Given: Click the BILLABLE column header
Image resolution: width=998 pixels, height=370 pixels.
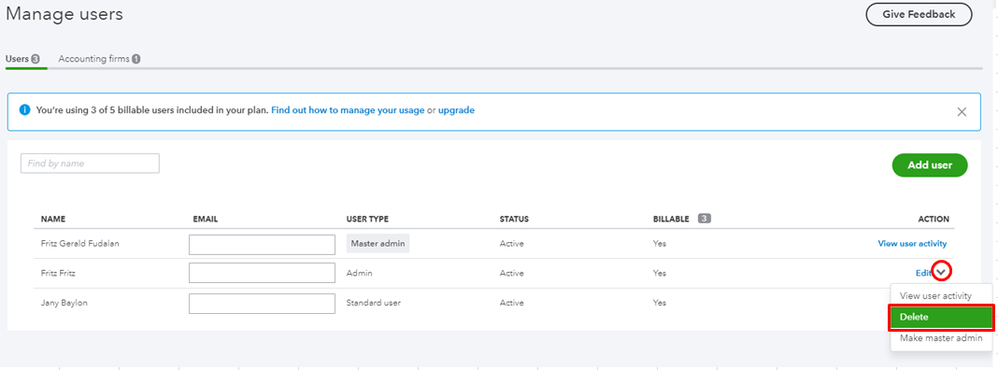Looking at the screenshot, I should [671, 219].
